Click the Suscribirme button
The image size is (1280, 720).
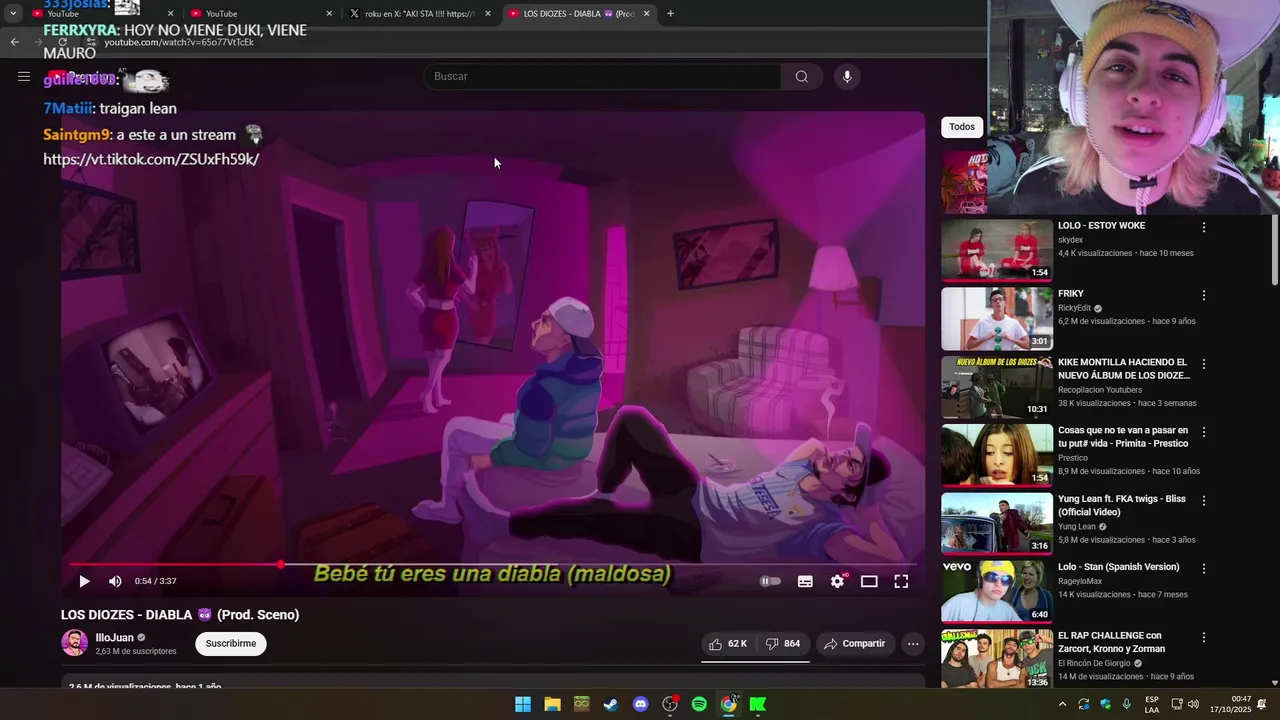point(231,644)
